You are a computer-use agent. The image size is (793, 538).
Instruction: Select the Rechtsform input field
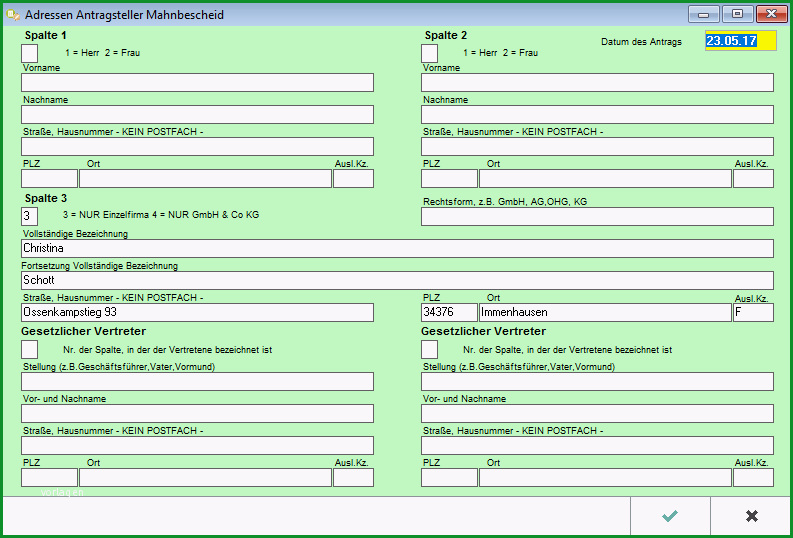point(597,216)
